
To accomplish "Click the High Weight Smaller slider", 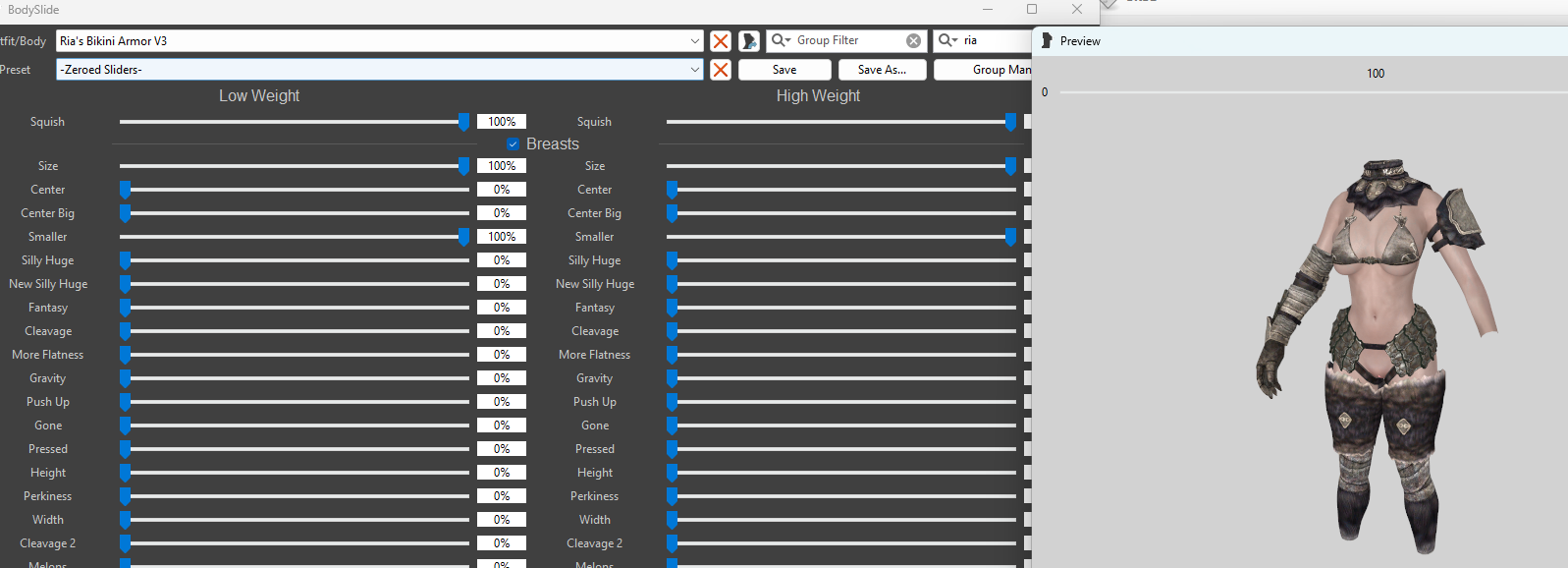I will tap(841, 237).
